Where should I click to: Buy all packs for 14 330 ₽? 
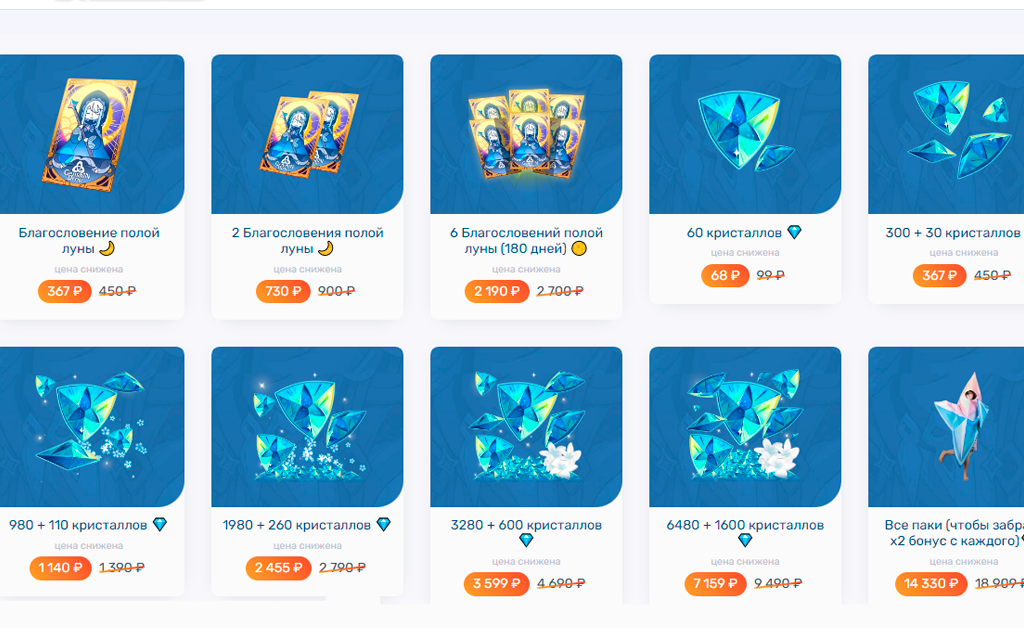(931, 584)
